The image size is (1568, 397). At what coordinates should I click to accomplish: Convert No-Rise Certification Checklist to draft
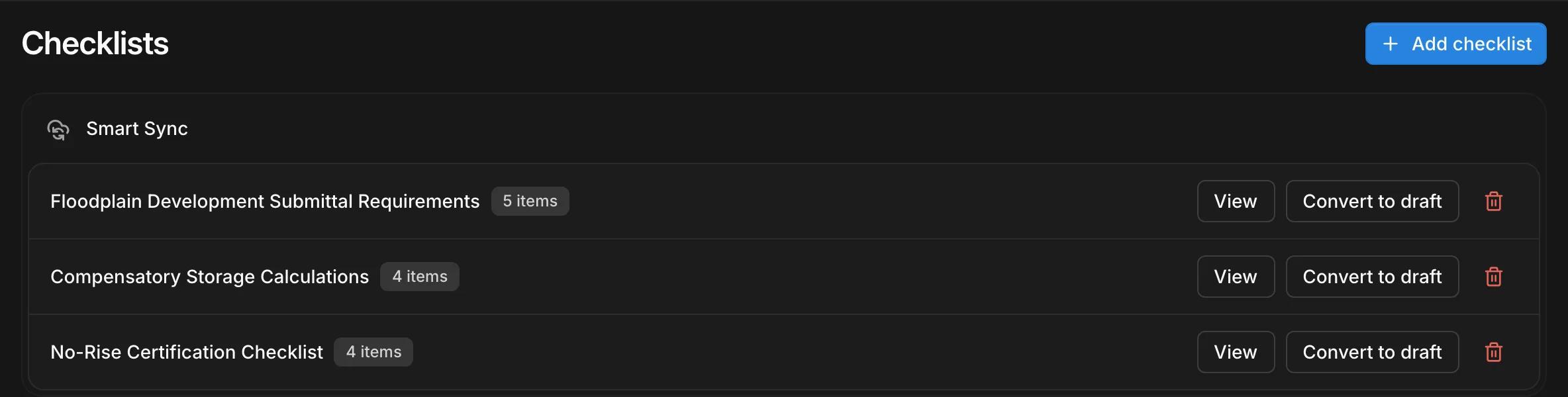1372,352
